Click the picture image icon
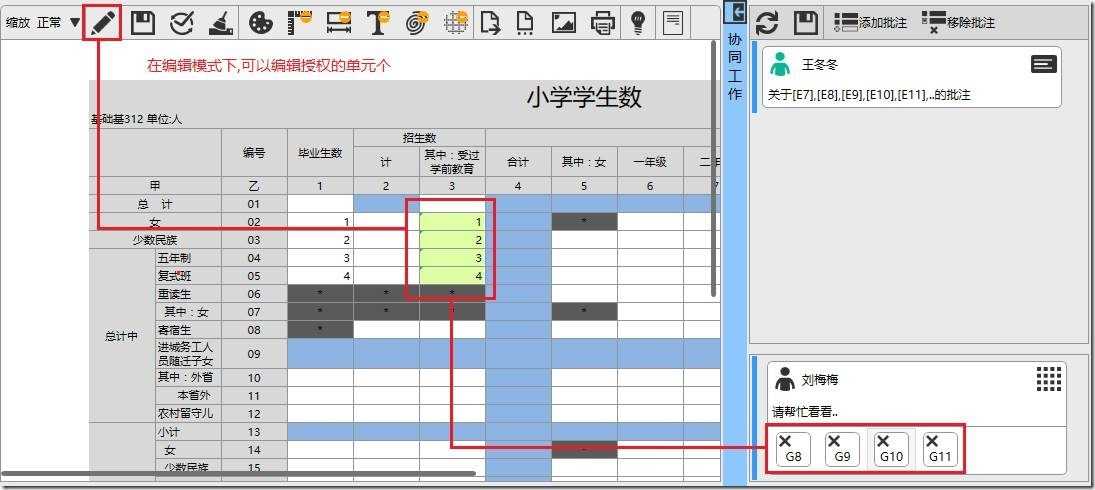 [x=564, y=22]
